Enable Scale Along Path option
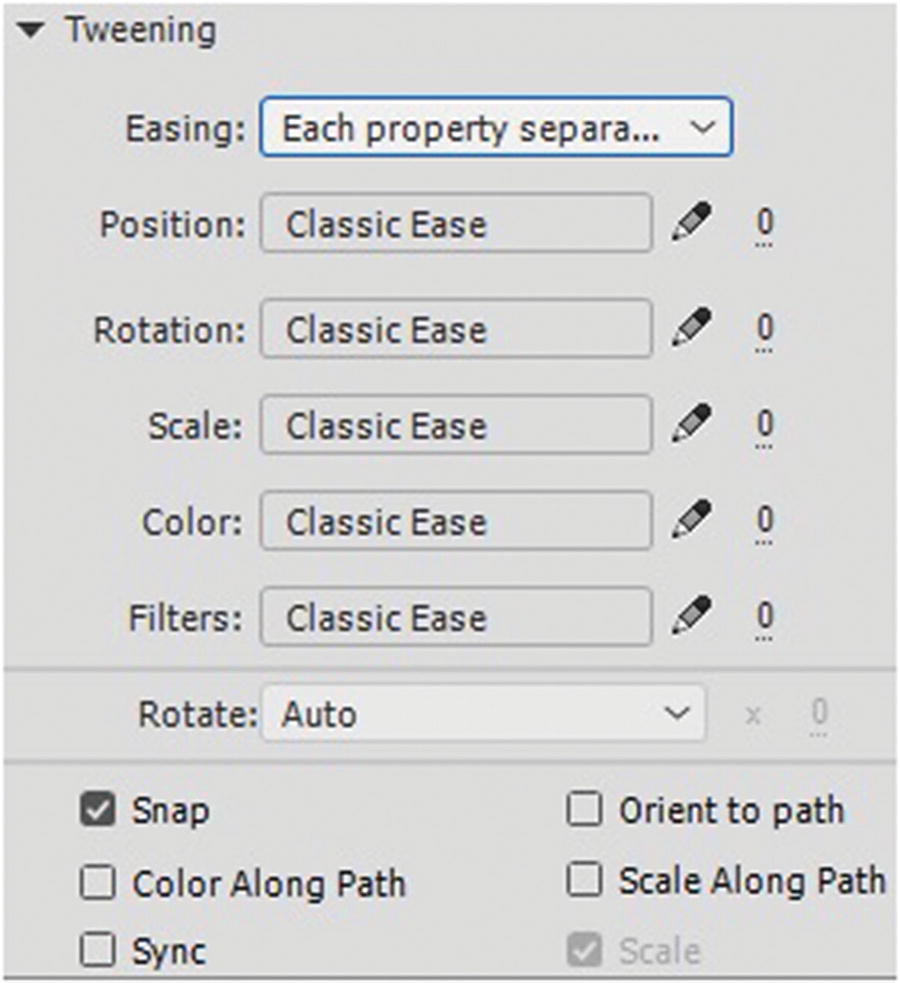The image size is (900, 983). (584, 880)
